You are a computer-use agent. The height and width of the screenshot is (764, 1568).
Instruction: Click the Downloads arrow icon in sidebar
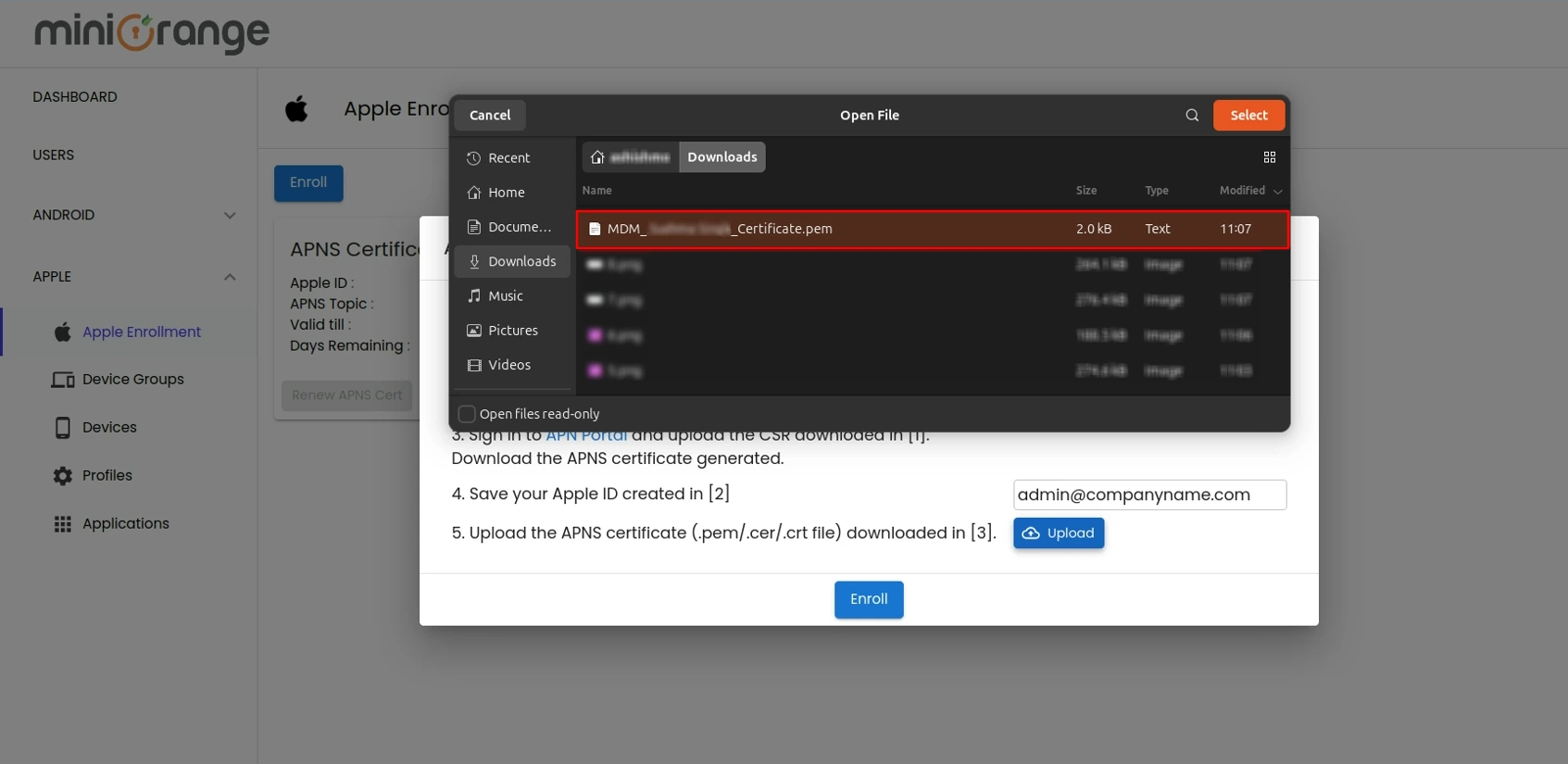coord(474,261)
